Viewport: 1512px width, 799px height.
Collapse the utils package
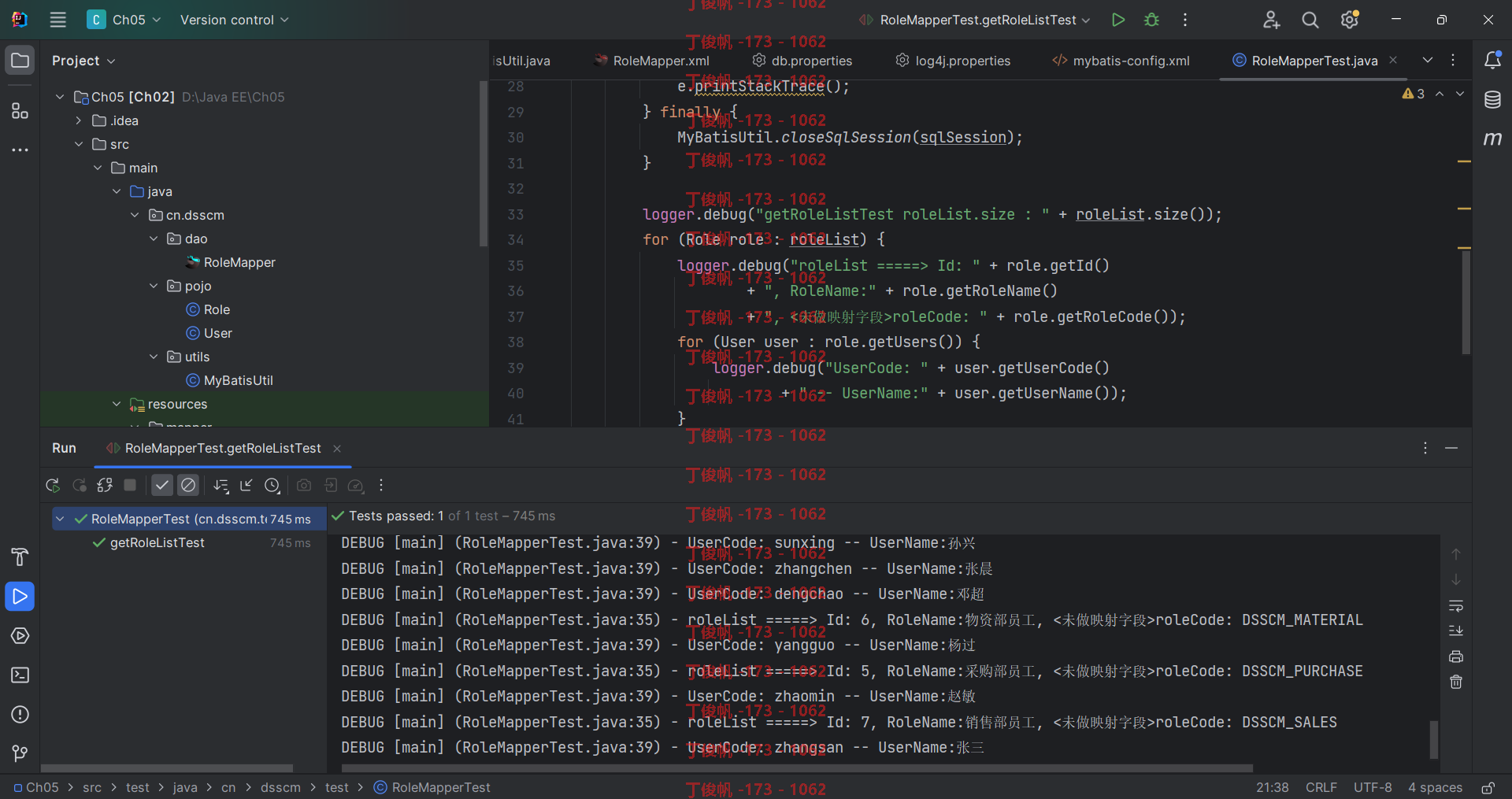[154, 357]
